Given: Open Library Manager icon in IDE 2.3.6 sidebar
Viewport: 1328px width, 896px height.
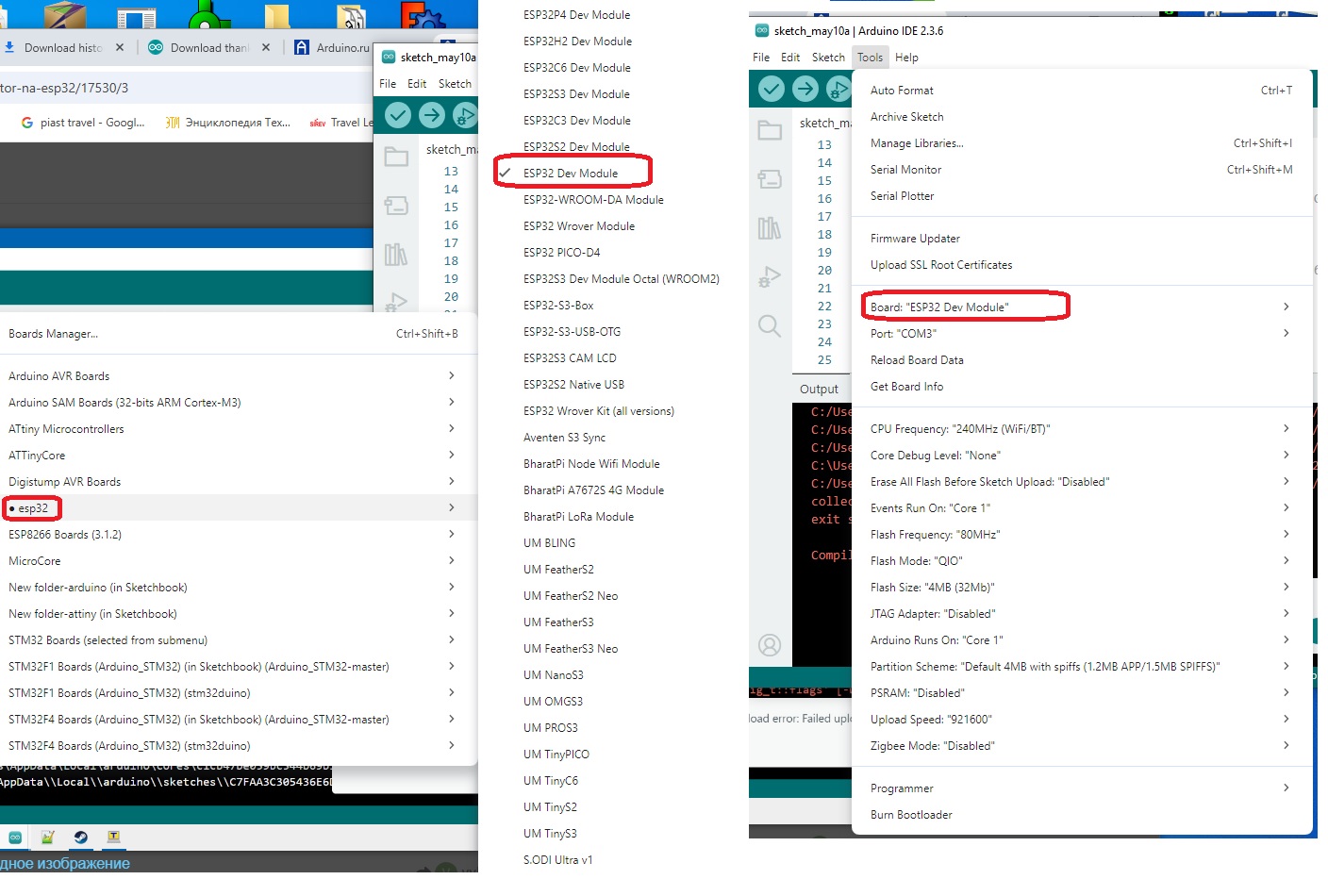Looking at the screenshot, I should point(770,227).
